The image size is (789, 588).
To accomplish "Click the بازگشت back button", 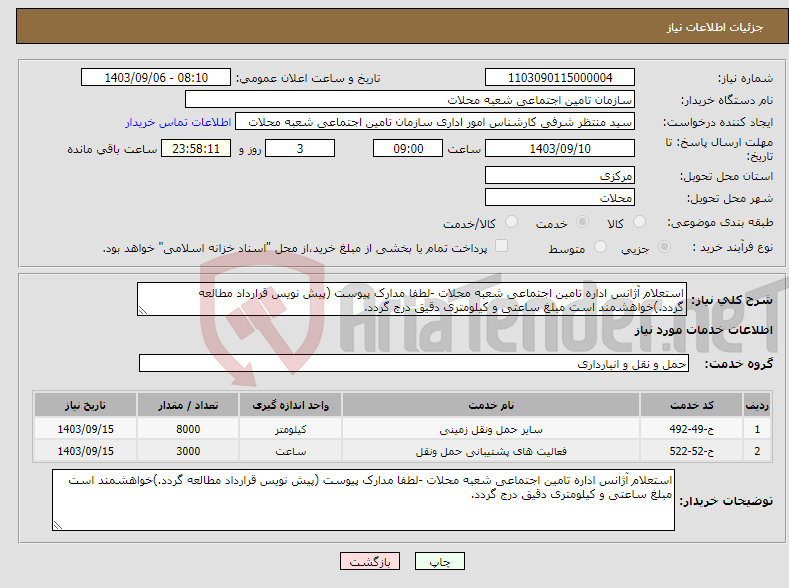I will click(x=370, y=561).
